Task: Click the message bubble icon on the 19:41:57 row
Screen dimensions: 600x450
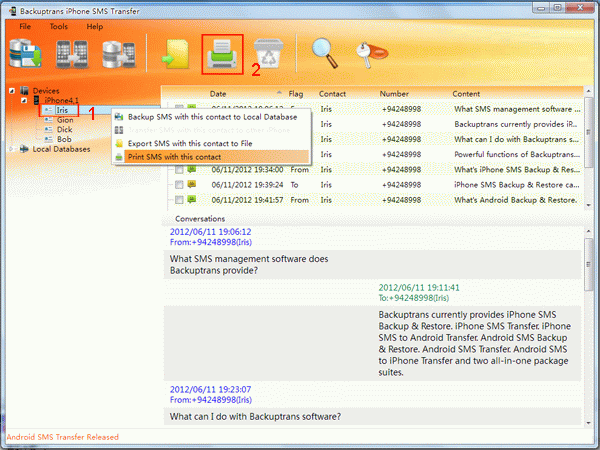Action: [192, 199]
